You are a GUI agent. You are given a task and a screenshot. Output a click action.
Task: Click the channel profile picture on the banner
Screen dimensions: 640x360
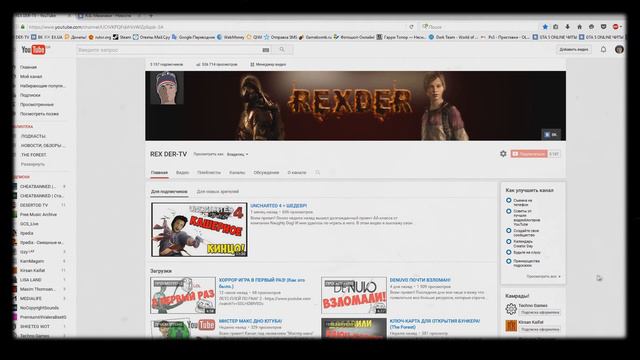pos(167,88)
